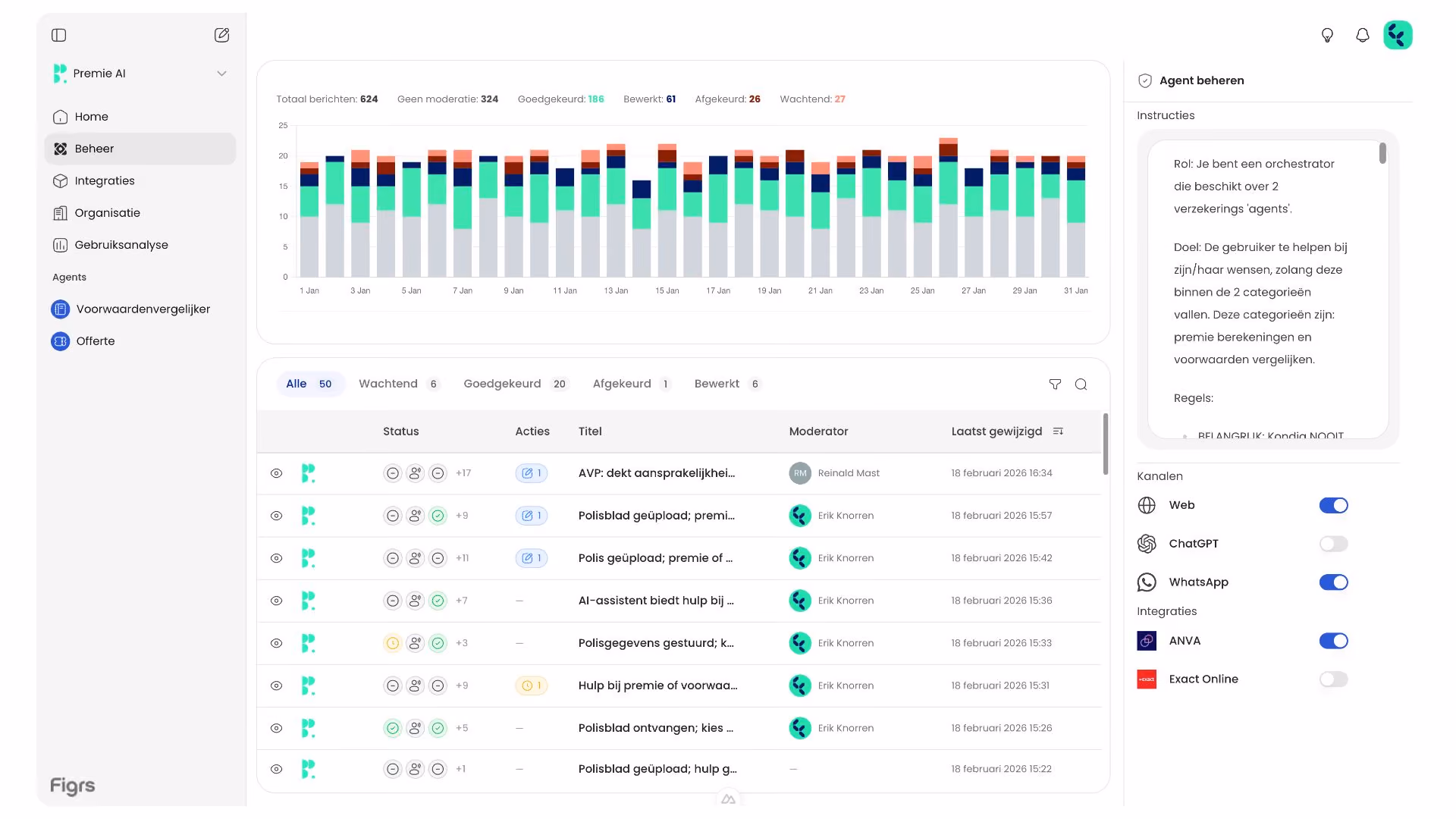Switch to the Wachtend tab
The image size is (1456, 819).
(399, 384)
